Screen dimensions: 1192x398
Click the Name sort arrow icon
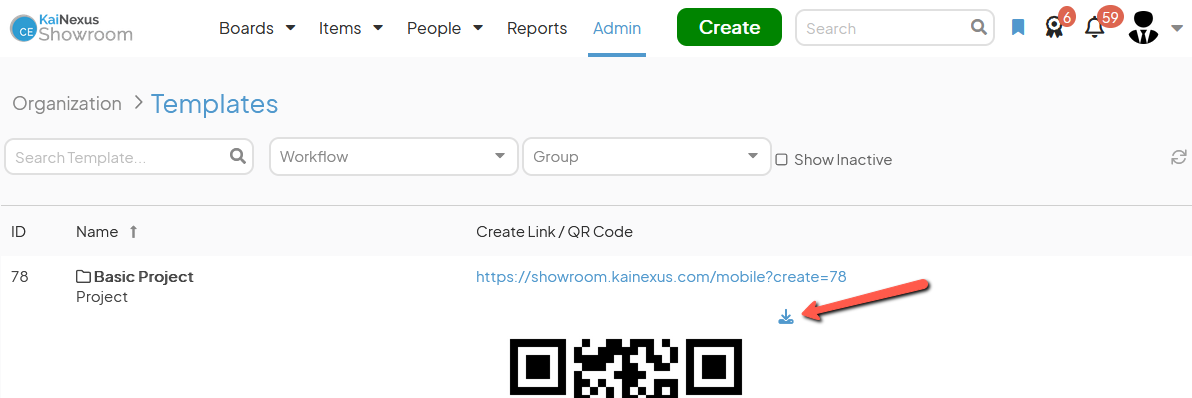(x=134, y=232)
